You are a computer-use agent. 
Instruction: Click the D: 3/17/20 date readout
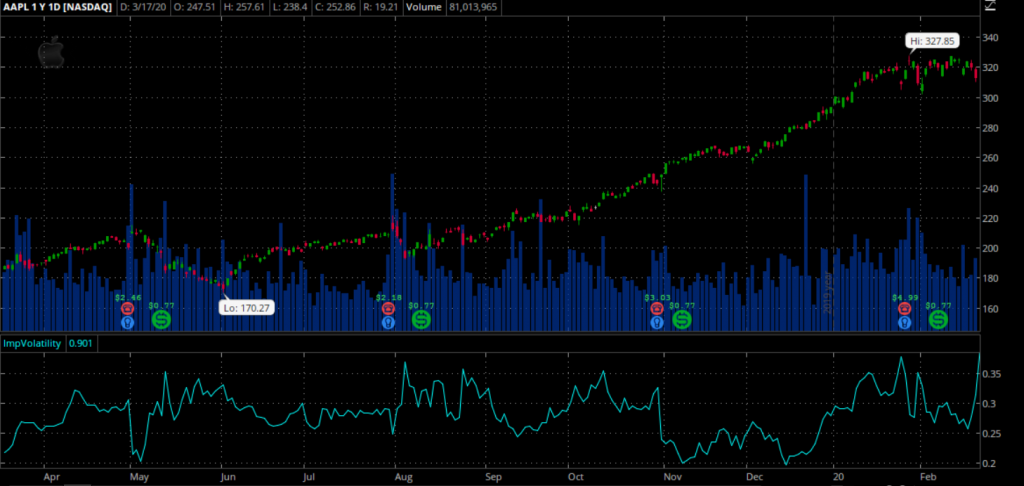coord(144,8)
